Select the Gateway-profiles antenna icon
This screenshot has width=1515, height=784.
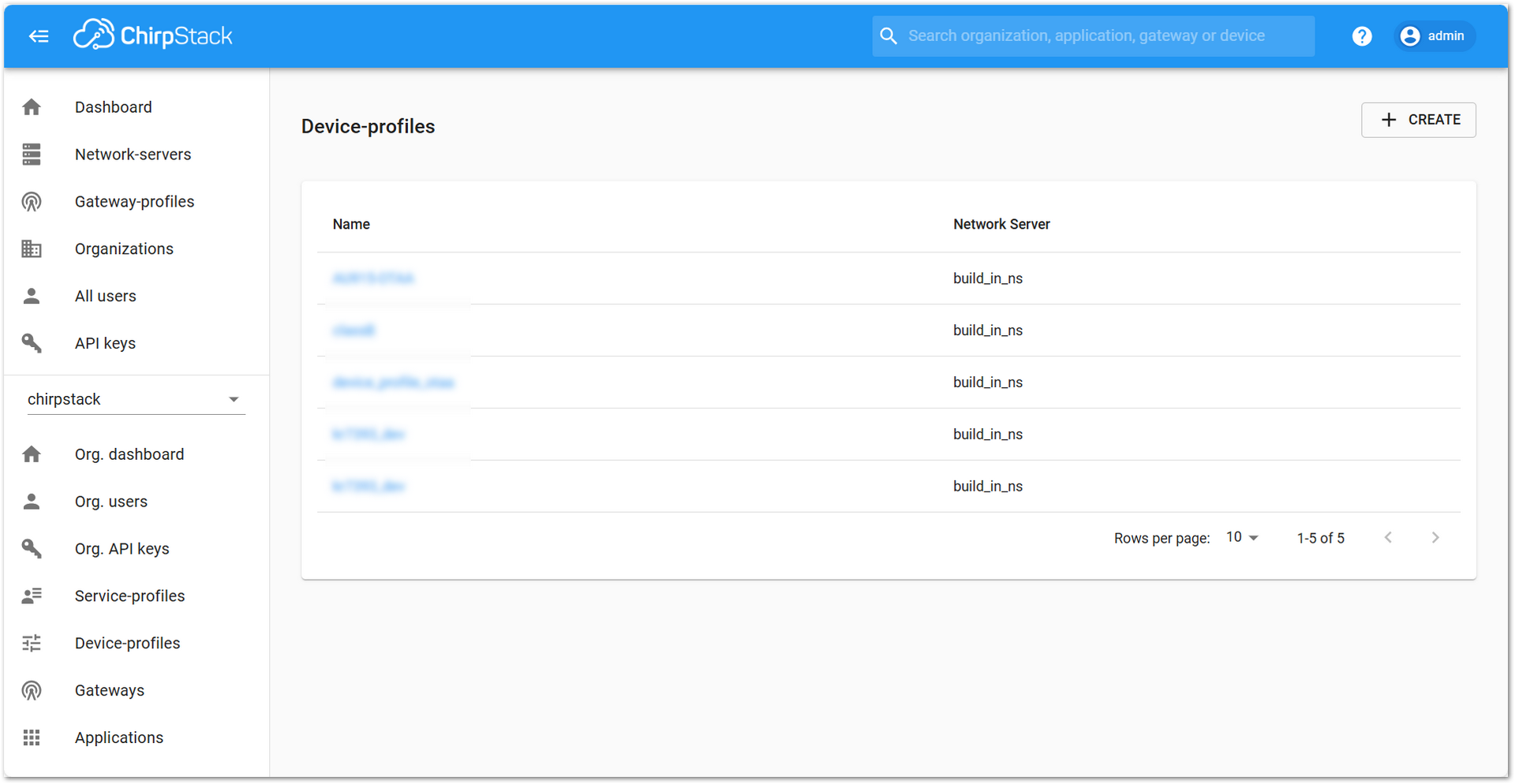pos(32,201)
